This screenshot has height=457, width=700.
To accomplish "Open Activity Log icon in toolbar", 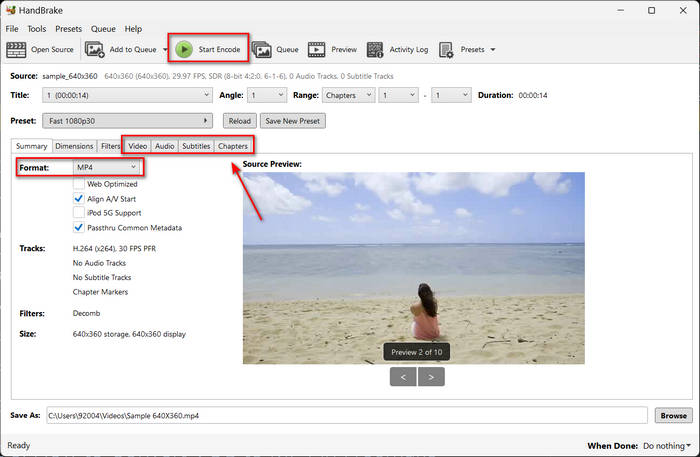I will click(375, 50).
